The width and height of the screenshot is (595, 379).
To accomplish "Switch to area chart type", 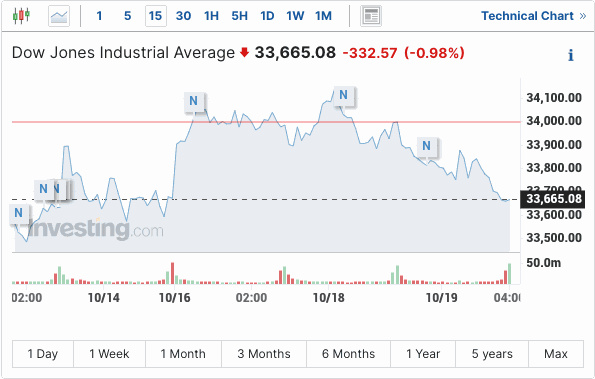I will (59, 16).
